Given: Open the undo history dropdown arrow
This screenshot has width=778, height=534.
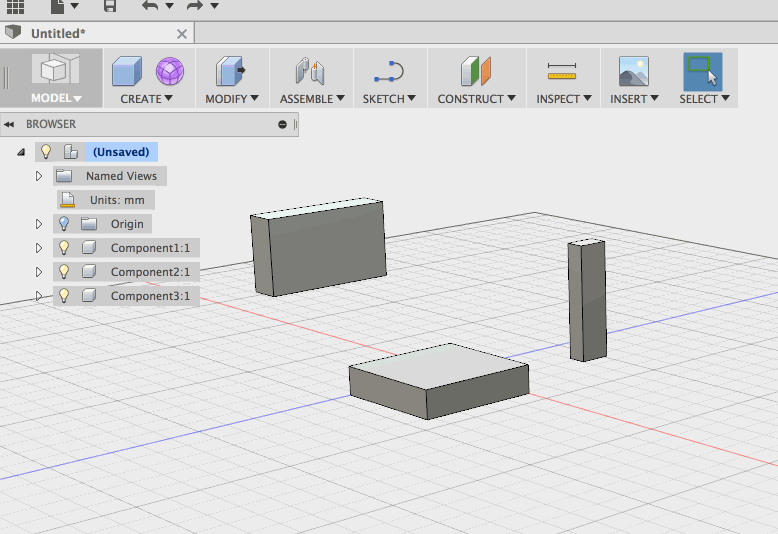Looking at the screenshot, I should click(169, 6).
